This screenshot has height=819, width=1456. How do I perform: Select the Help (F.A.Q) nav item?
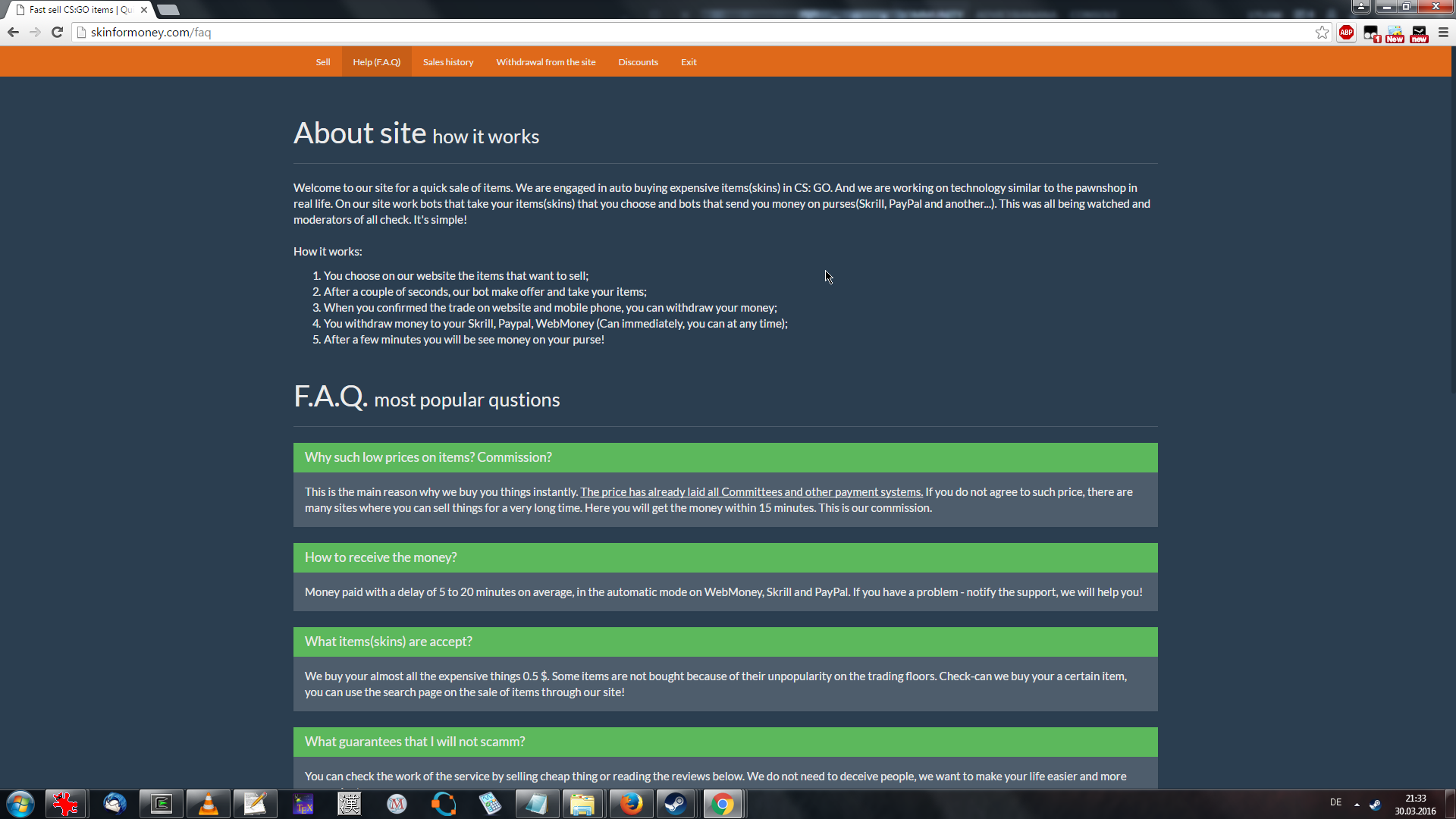click(x=376, y=62)
